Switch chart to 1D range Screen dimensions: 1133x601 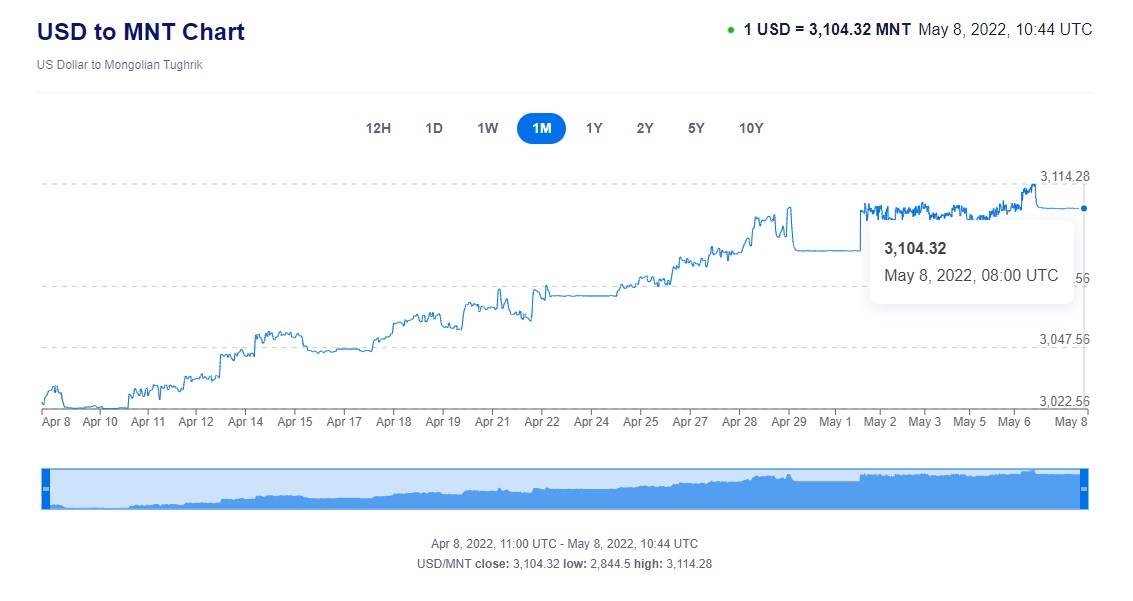coord(434,128)
